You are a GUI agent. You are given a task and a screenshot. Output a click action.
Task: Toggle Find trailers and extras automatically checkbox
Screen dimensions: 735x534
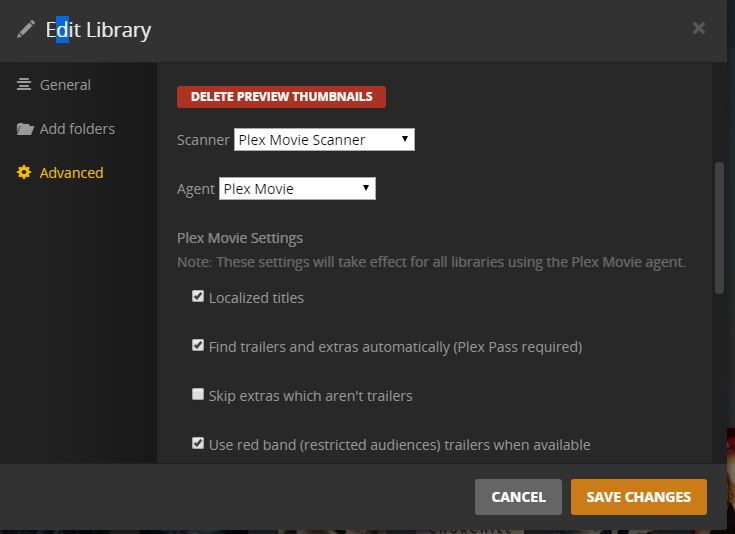(x=198, y=346)
